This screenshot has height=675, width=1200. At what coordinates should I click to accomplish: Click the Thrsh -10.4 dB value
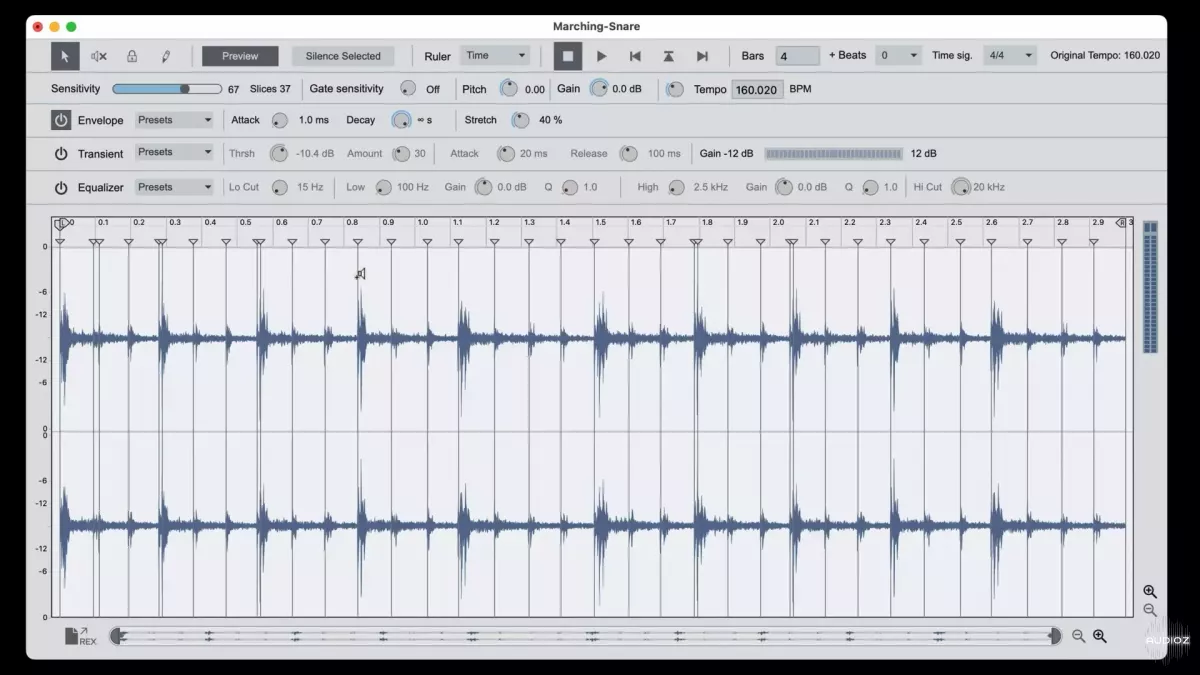pos(315,154)
